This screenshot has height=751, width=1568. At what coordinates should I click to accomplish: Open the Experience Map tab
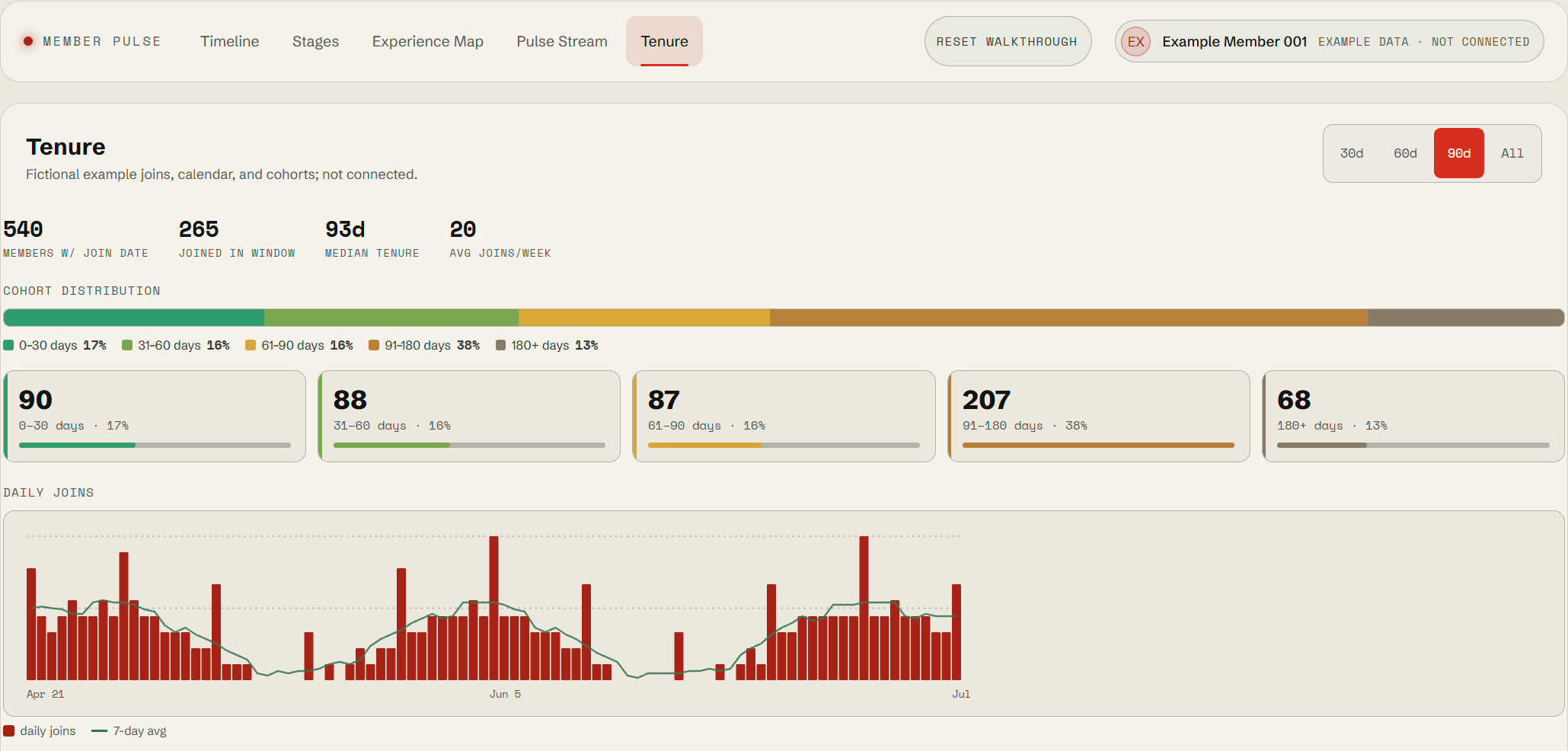pos(427,41)
